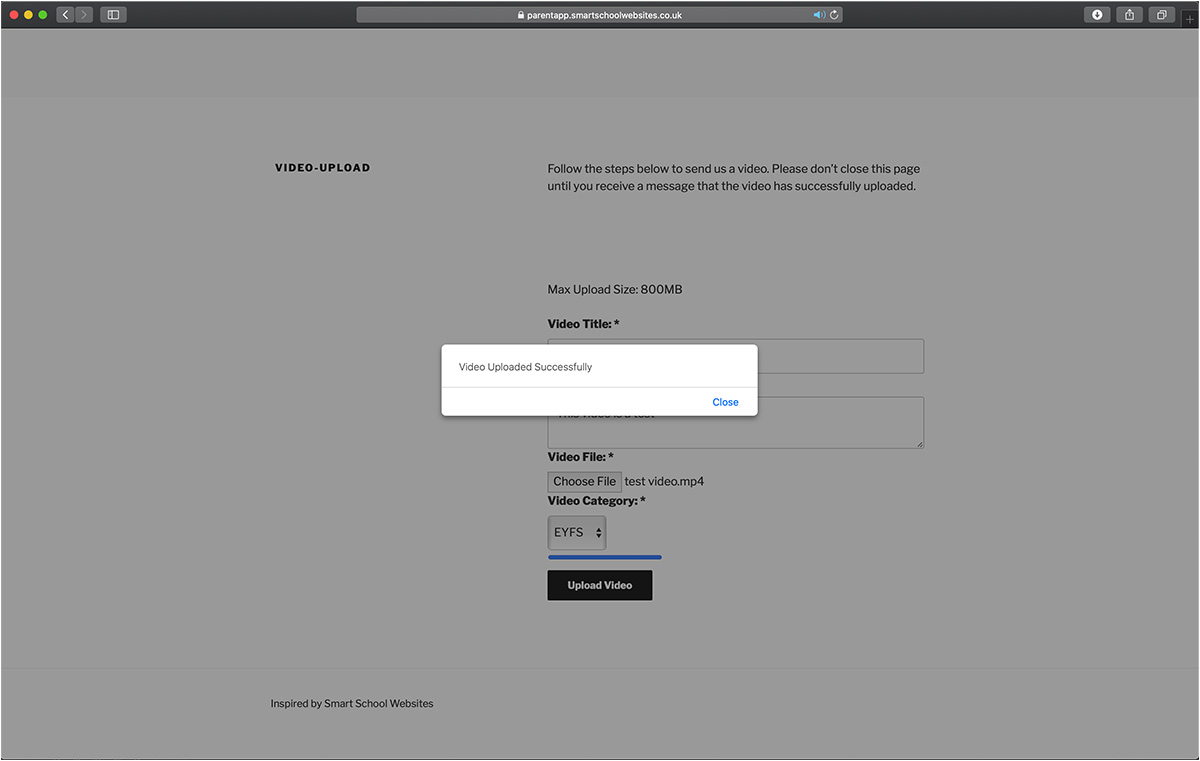Show the tab overview
1200x761 pixels.
pos(1162,15)
